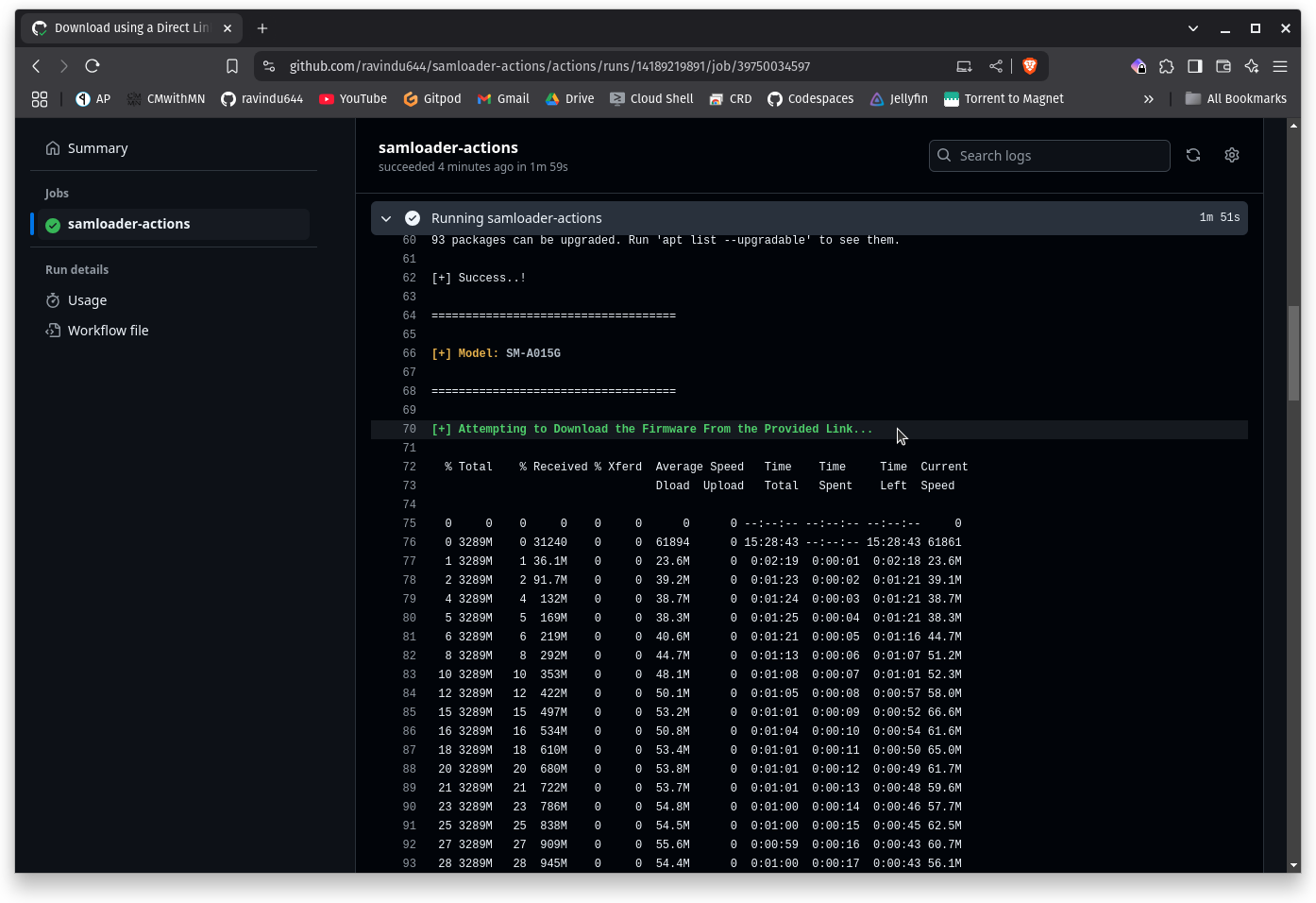
Task: Open the Cloud Shell bookmark
Action: 652,99
